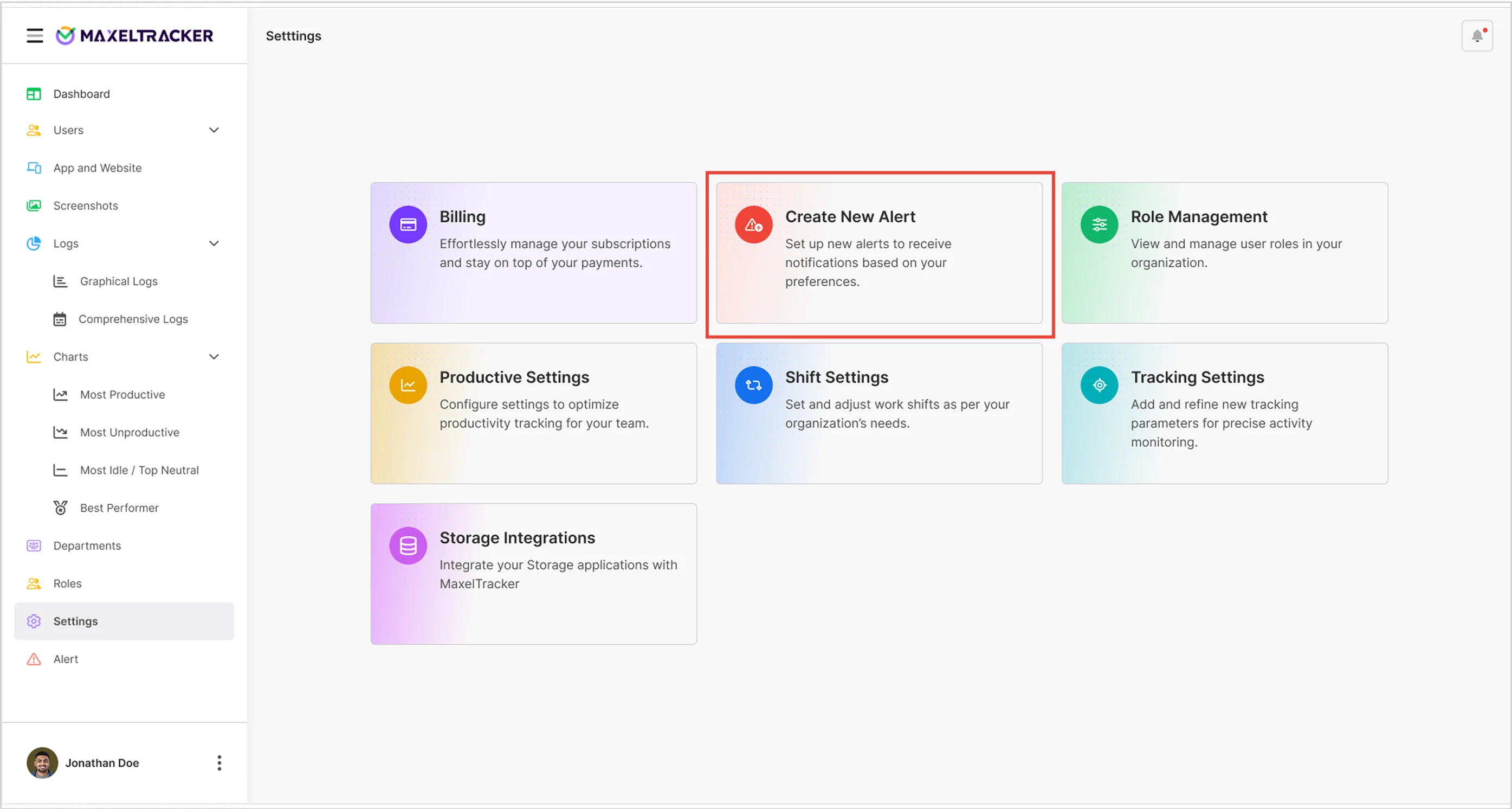Open the notifications bell

(1477, 36)
